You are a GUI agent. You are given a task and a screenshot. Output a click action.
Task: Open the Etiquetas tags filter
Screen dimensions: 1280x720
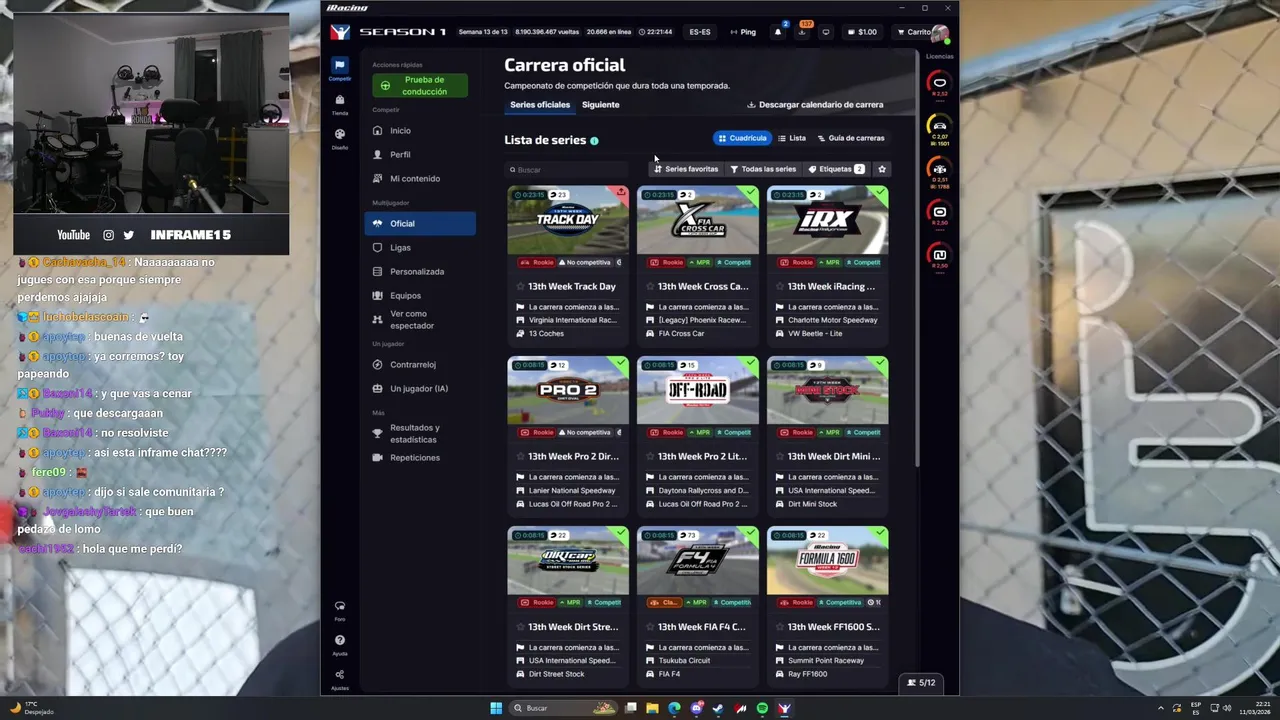click(x=836, y=169)
